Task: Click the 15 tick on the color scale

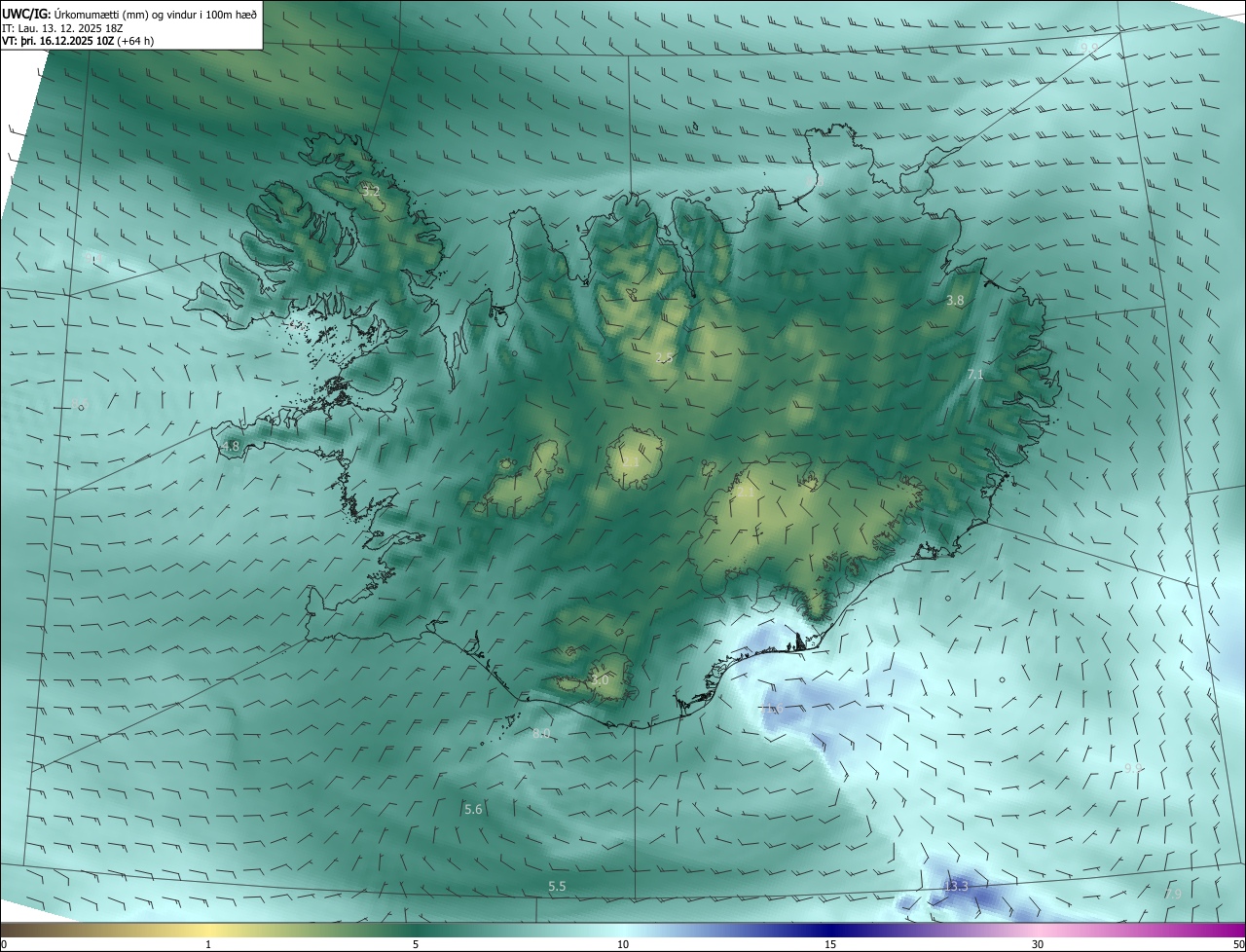Action: (x=830, y=944)
